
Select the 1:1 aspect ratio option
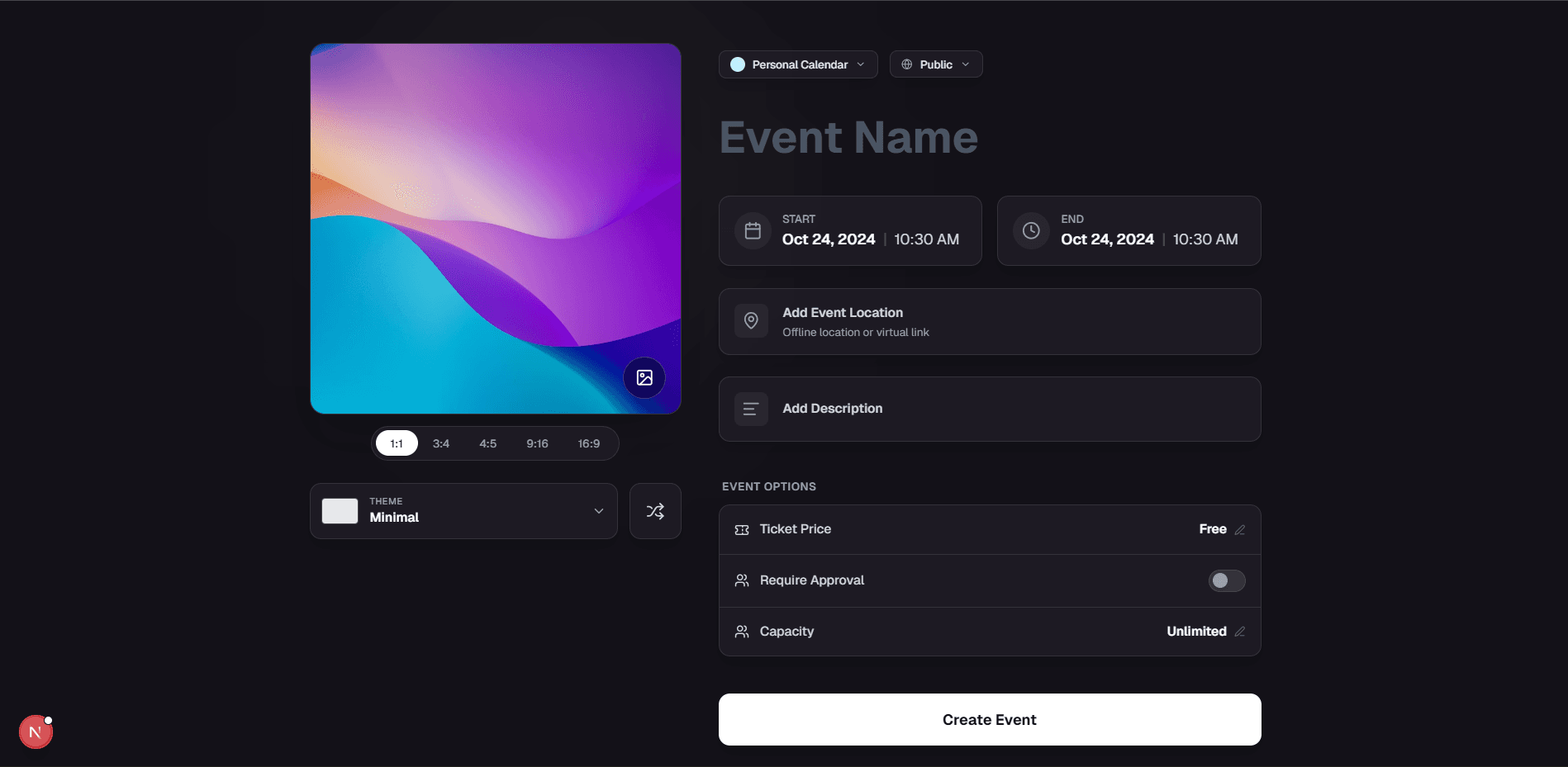[x=397, y=443]
